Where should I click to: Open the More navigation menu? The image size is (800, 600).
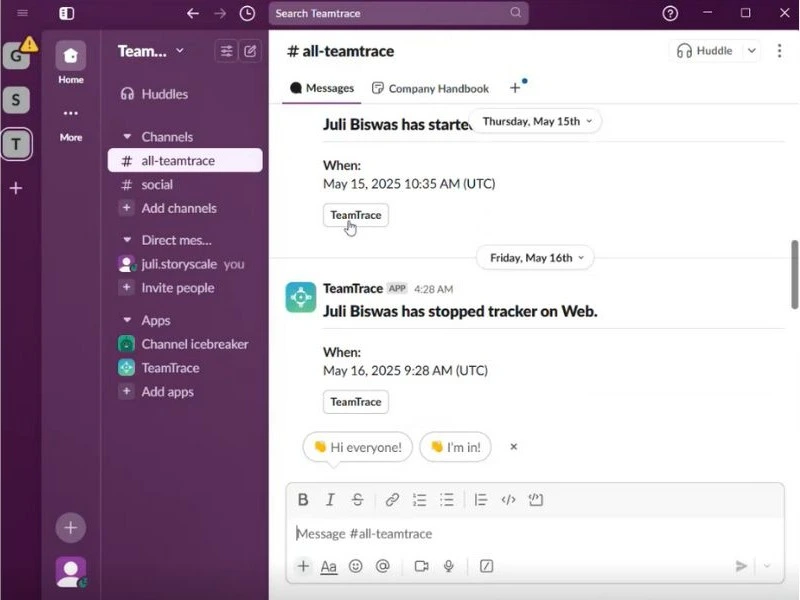tap(71, 124)
